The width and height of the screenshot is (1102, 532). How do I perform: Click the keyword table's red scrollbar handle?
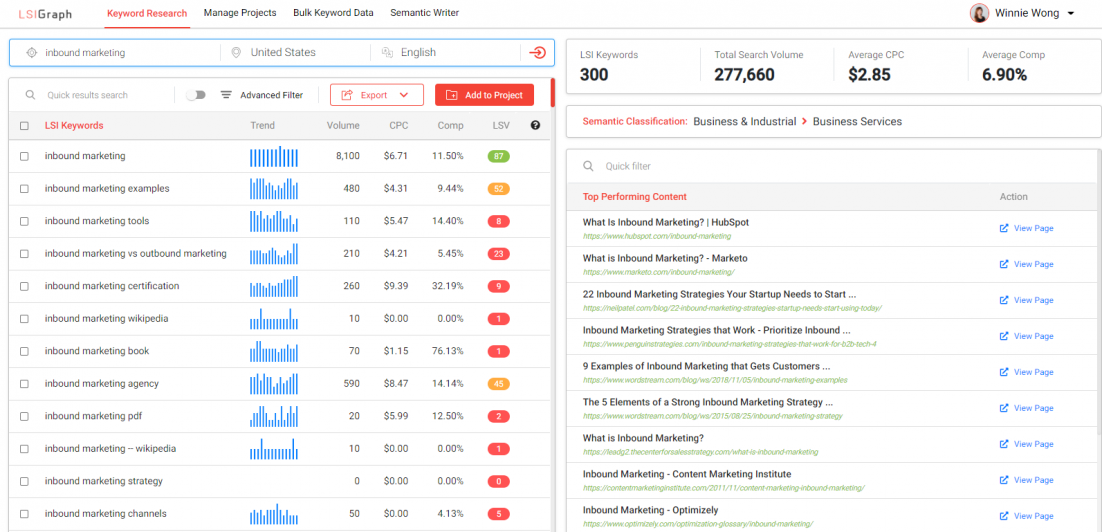pos(553,93)
